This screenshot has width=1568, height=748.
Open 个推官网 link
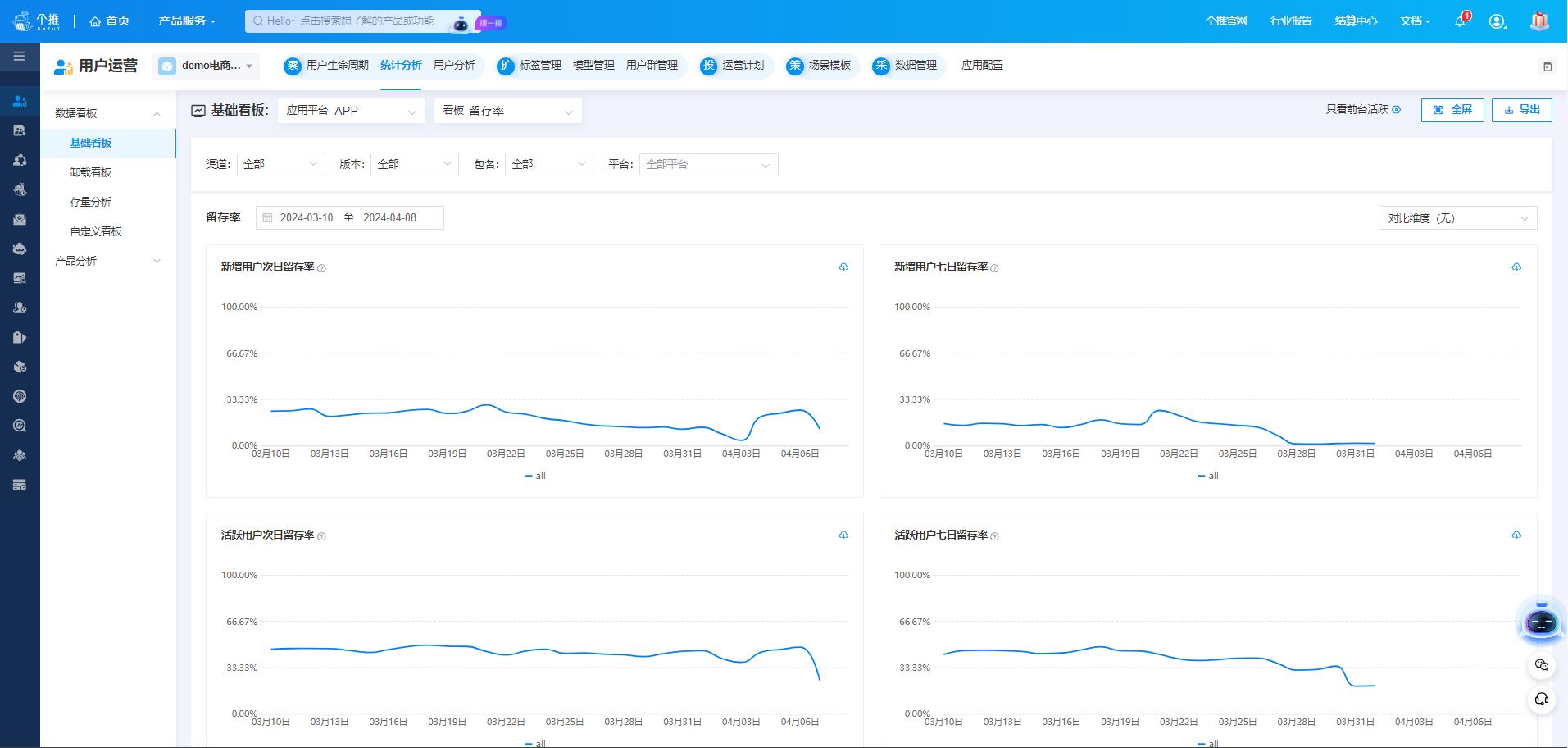pyautogui.click(x=1226, y=21)
